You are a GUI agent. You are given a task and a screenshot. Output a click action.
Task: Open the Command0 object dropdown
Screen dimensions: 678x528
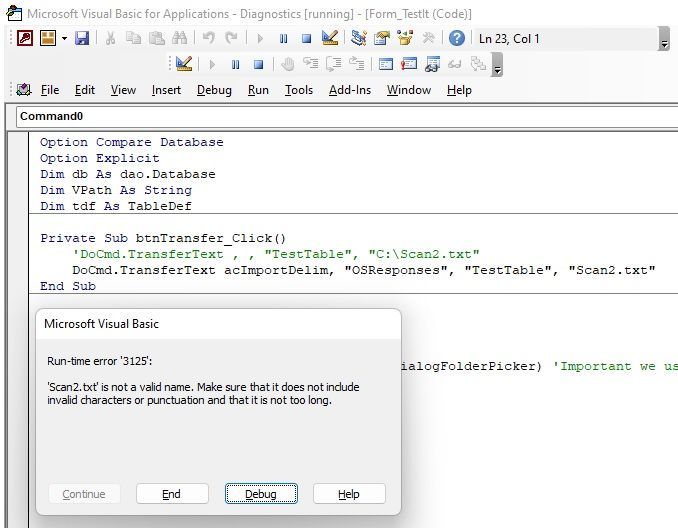pos(347,116)
